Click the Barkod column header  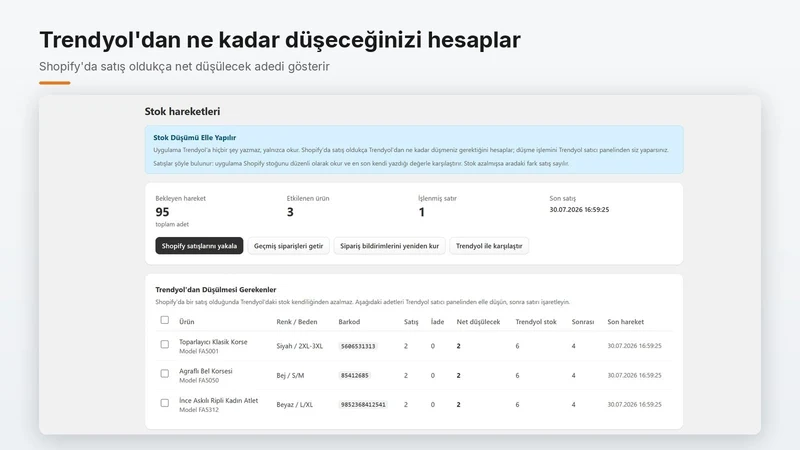click(x=349, y=322)
